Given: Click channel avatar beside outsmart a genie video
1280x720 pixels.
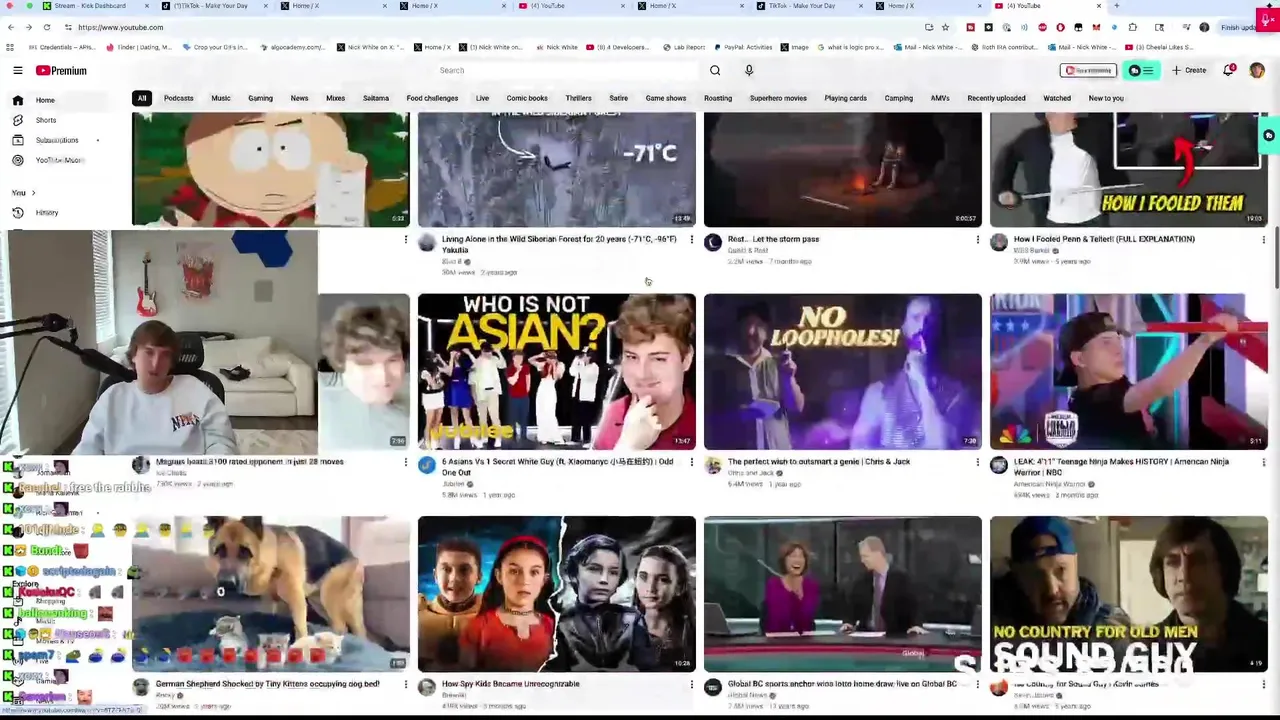Looking at the screenshot, I should coord(713,465).
